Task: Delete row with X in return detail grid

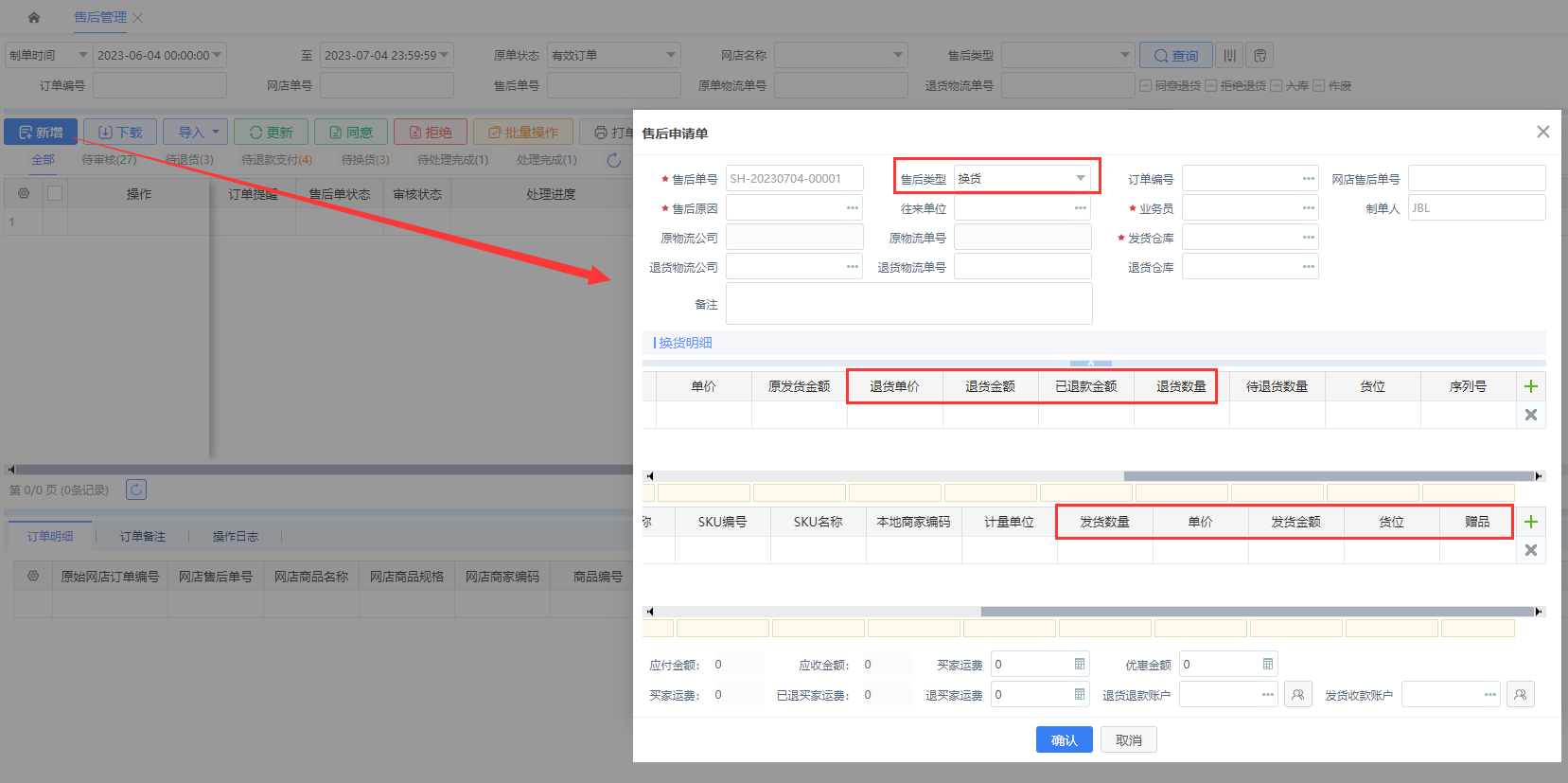Action: pos(1531,415)
